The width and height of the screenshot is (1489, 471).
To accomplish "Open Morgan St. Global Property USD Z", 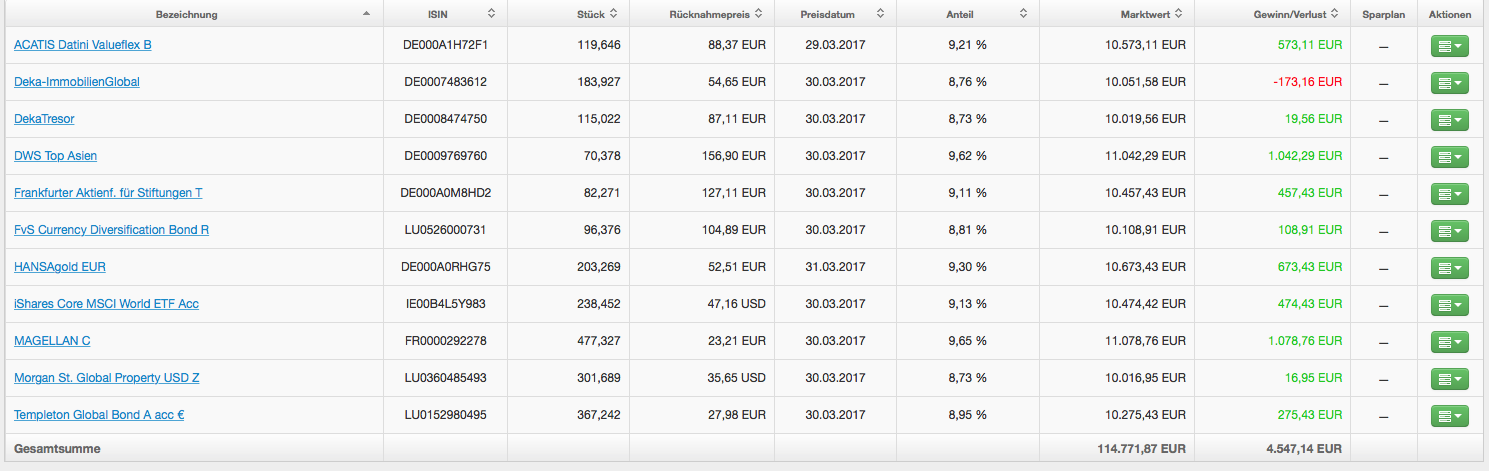I will click(106, 378).
